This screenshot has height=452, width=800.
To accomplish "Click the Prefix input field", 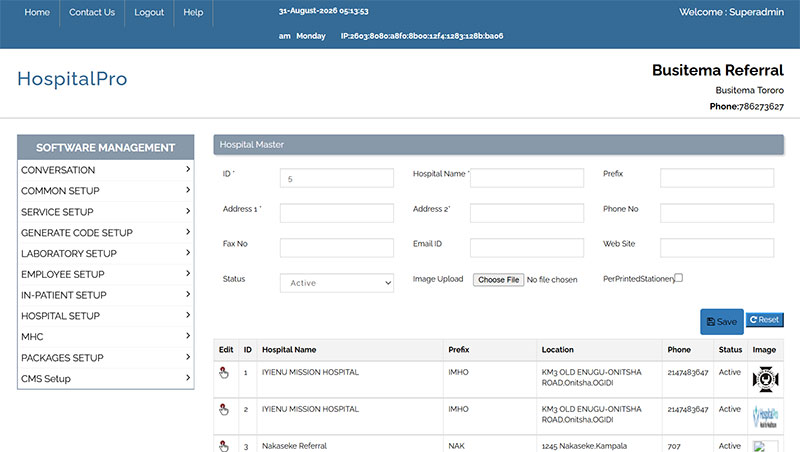I will 717,178.
